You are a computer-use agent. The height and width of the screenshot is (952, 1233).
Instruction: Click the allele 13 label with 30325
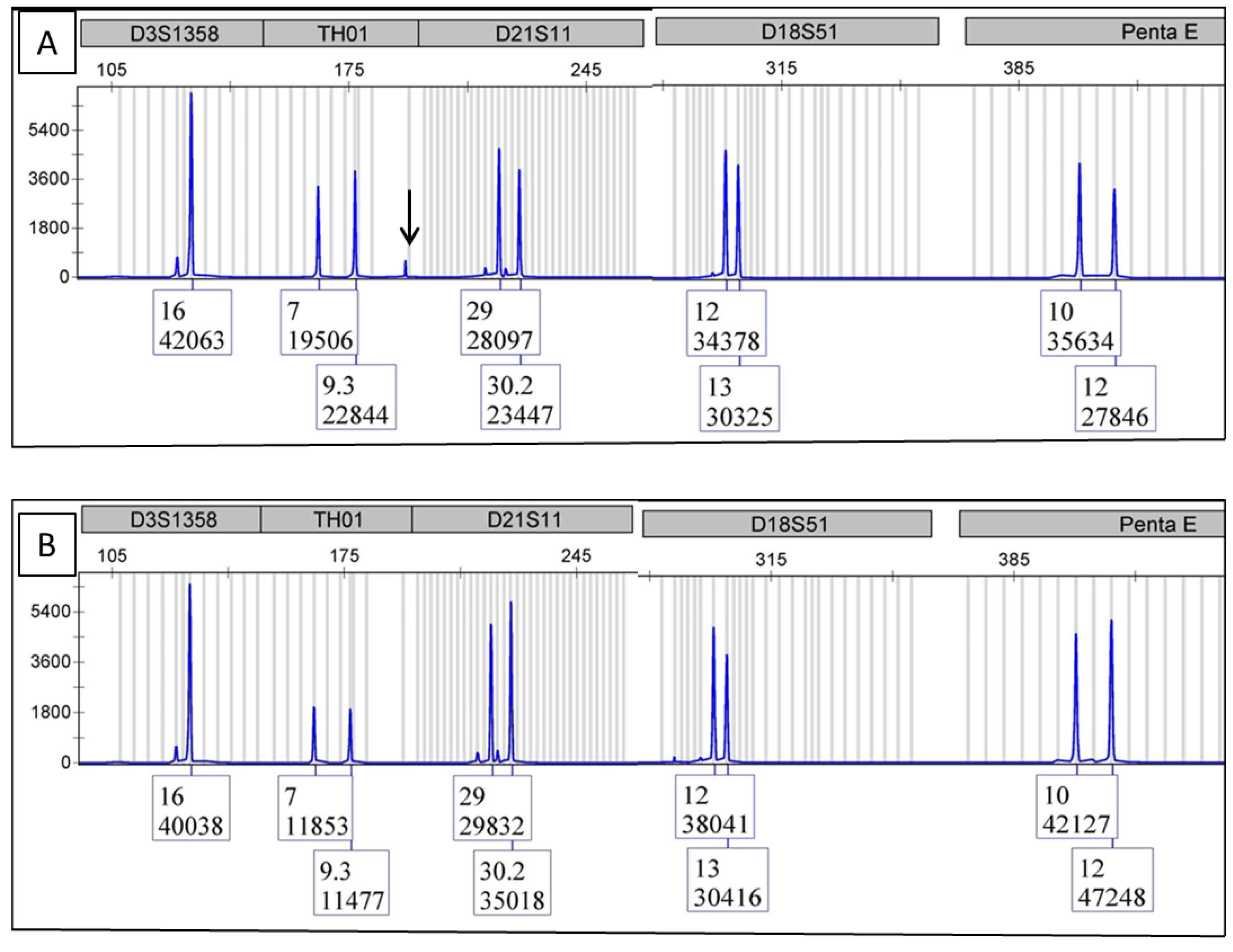pos(739,399)
